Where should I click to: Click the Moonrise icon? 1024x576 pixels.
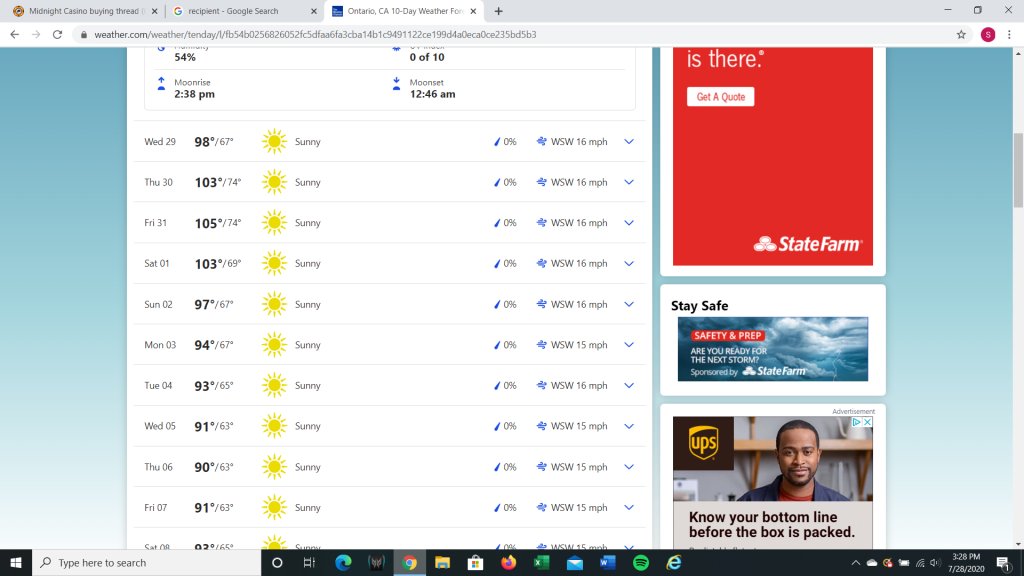[x=161, y=84]
